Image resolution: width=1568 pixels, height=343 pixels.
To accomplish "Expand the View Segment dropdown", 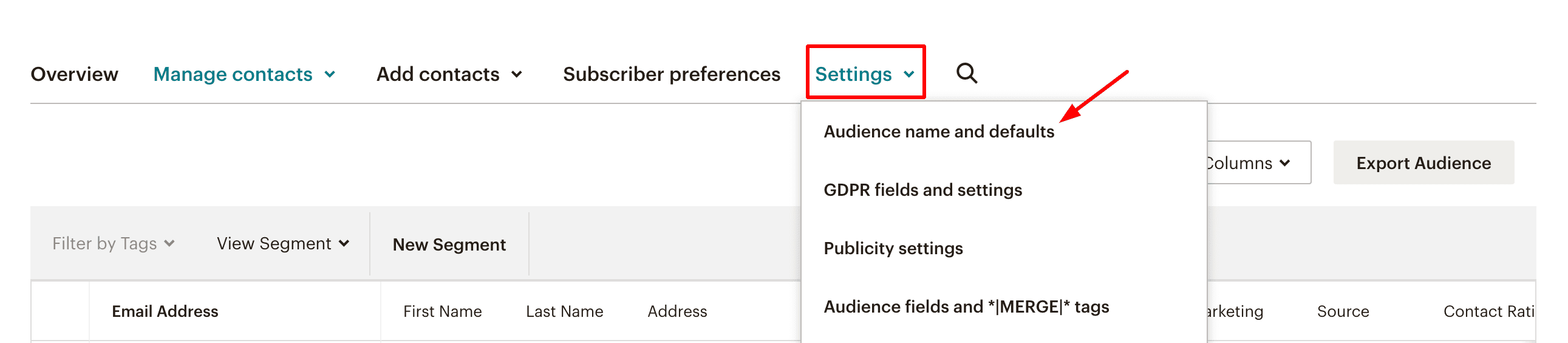I will pos(283,244).
